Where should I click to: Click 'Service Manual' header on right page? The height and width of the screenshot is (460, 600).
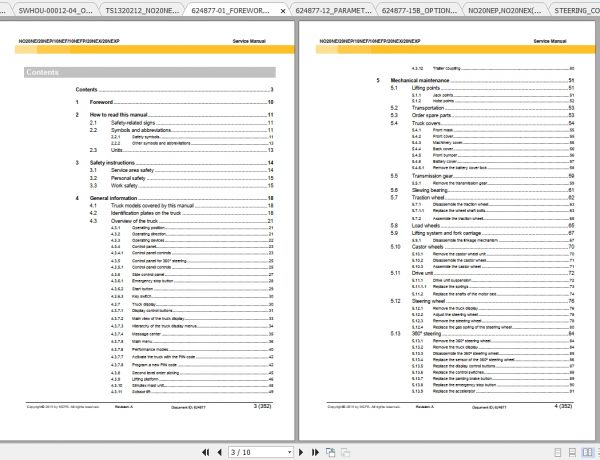coord(550,41)
